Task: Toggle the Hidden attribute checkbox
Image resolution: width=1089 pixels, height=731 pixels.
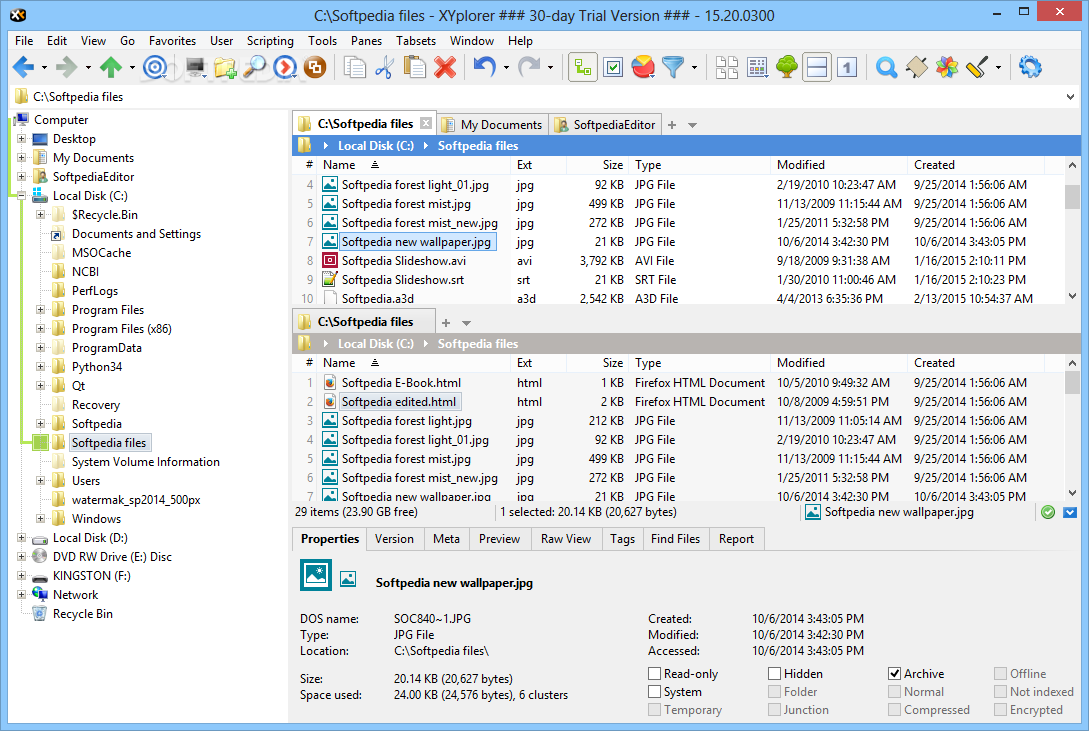Action: tap(774, 673)
